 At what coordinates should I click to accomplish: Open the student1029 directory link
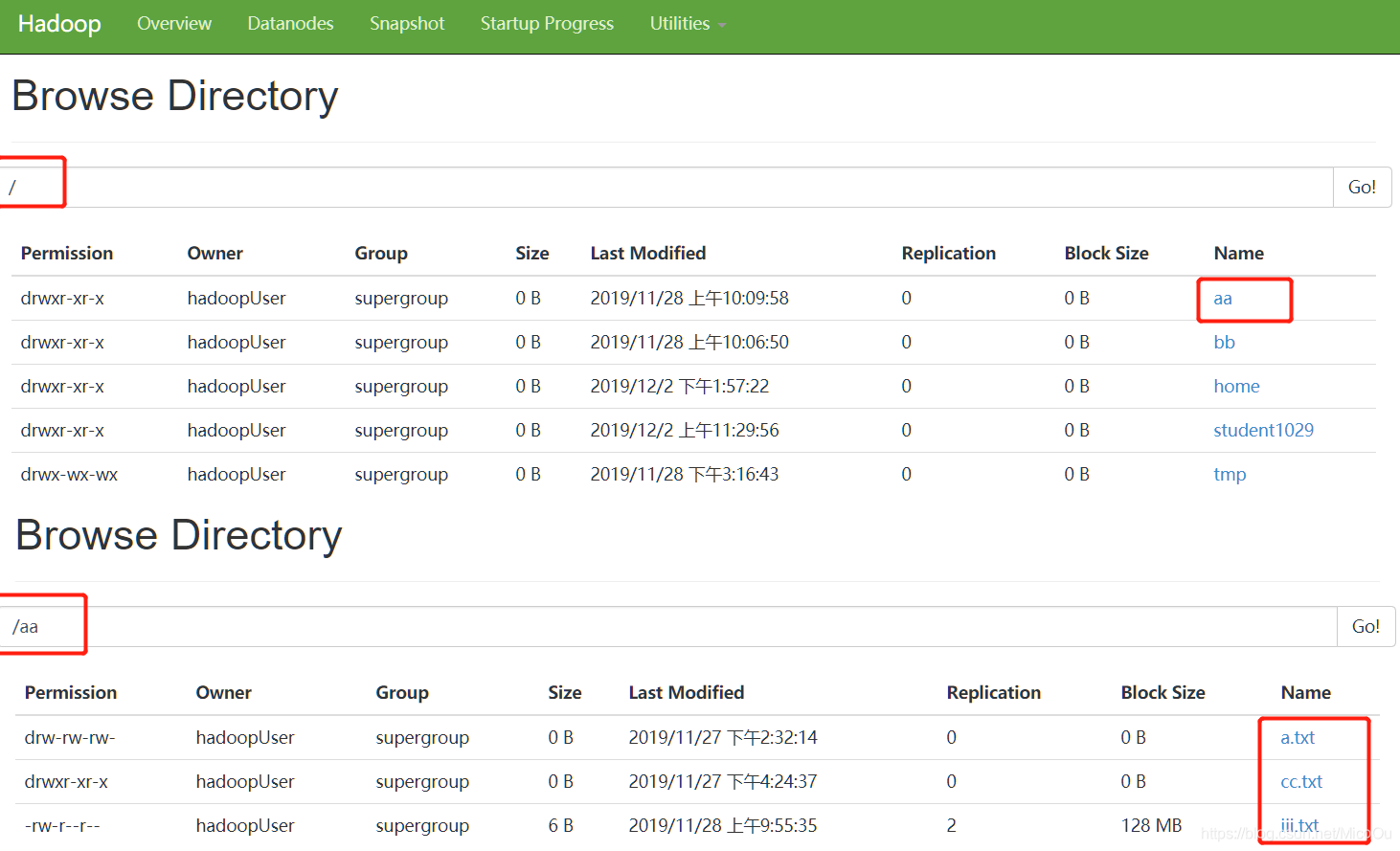pos(1263,431)
